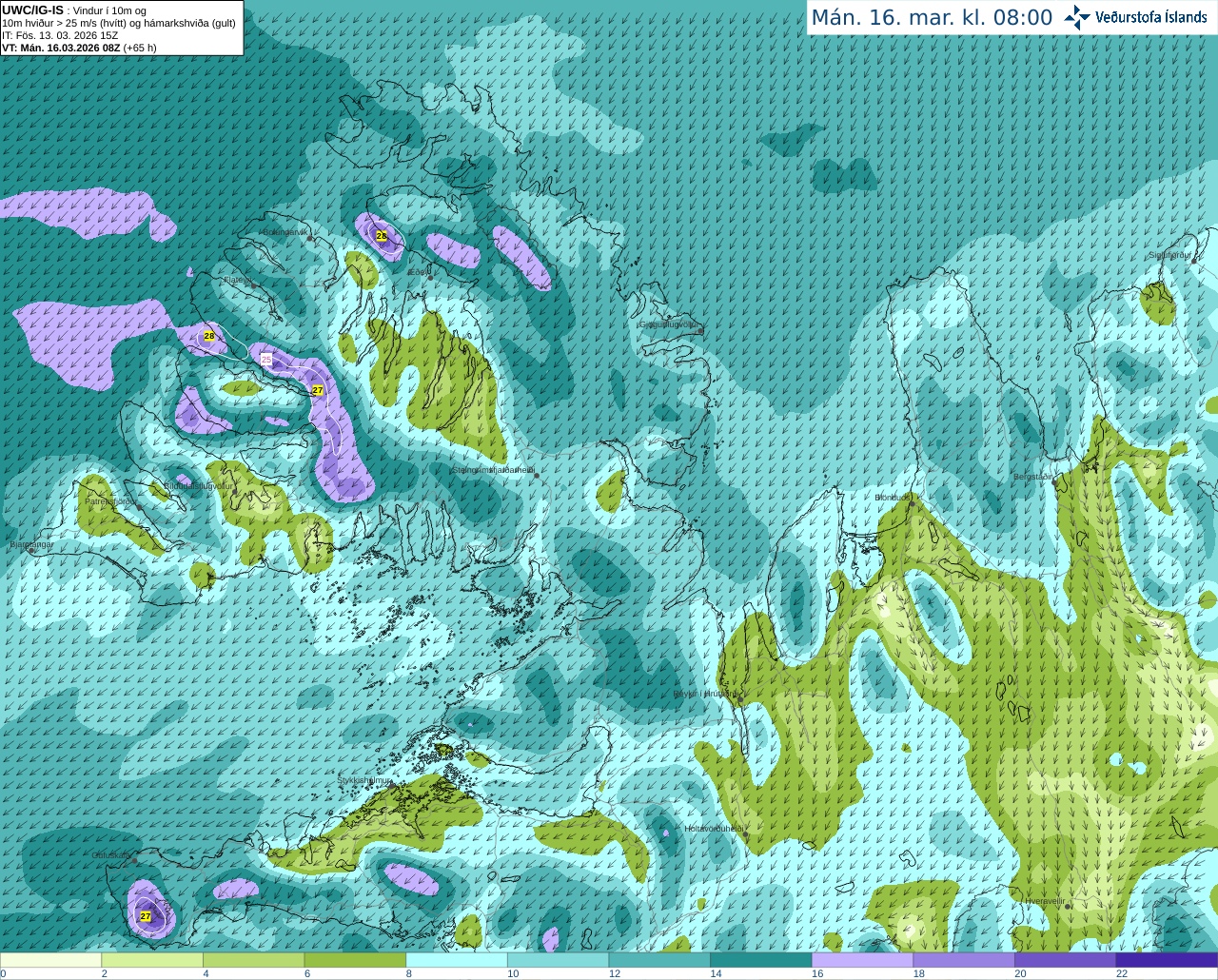Click the 0–2 m/s pale yellow legend swatch
The width and height of the screenshot is (1218, 980).
pos(50,960)
